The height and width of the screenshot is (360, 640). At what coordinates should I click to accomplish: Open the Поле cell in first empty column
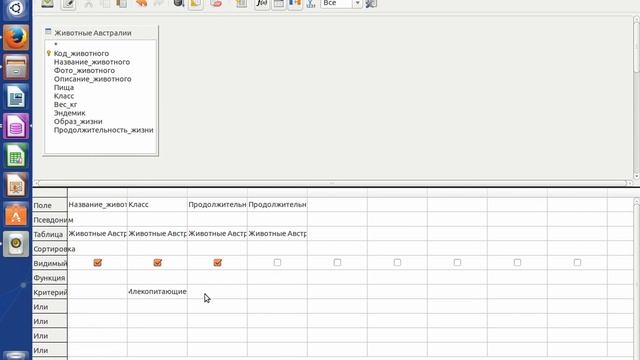coord(337,204)
